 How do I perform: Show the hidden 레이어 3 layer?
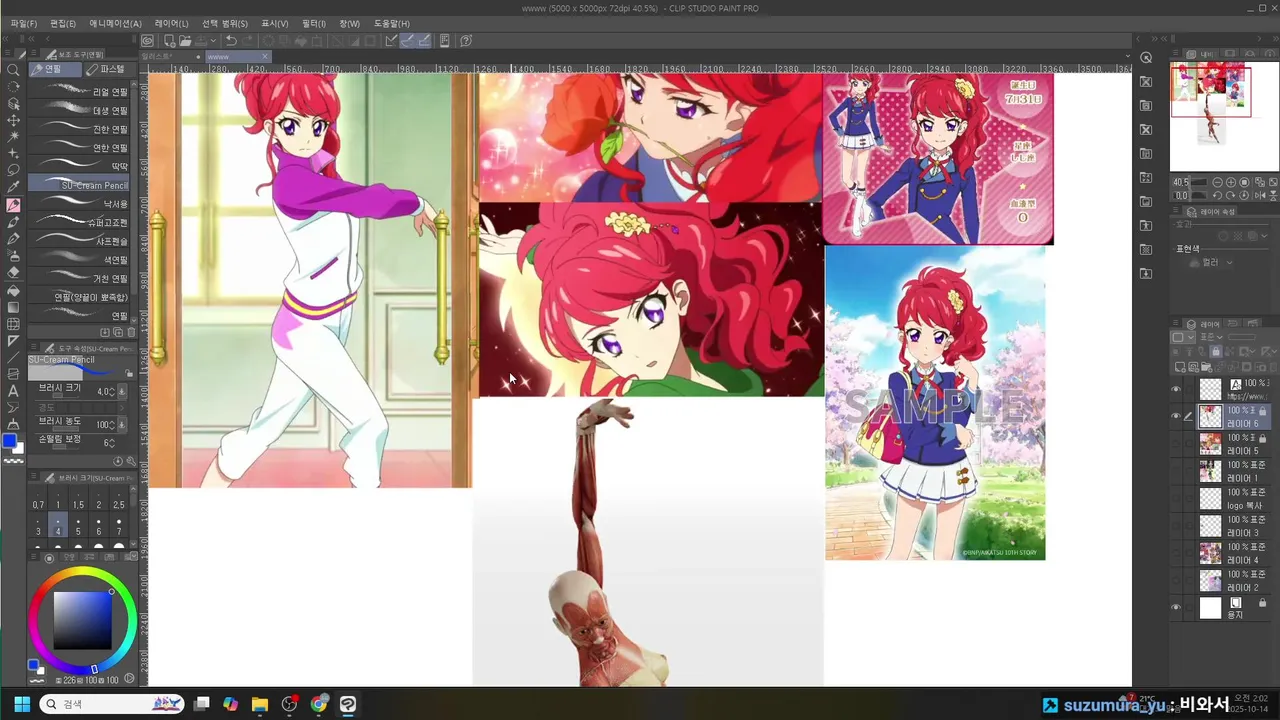(x=1176, y=526)
